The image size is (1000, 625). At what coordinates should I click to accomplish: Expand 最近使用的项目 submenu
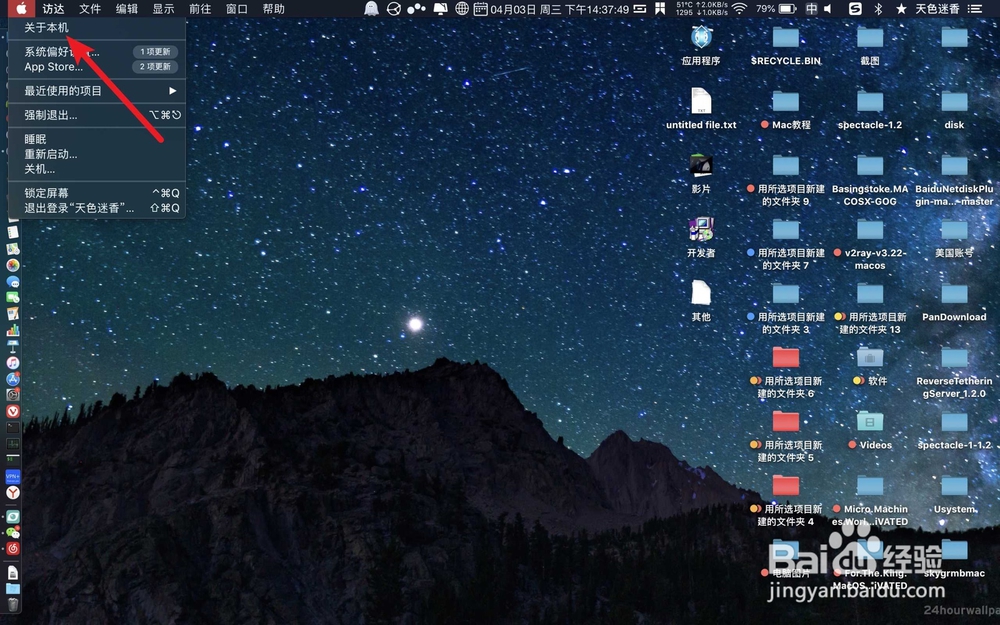click(x=97, y=91)
